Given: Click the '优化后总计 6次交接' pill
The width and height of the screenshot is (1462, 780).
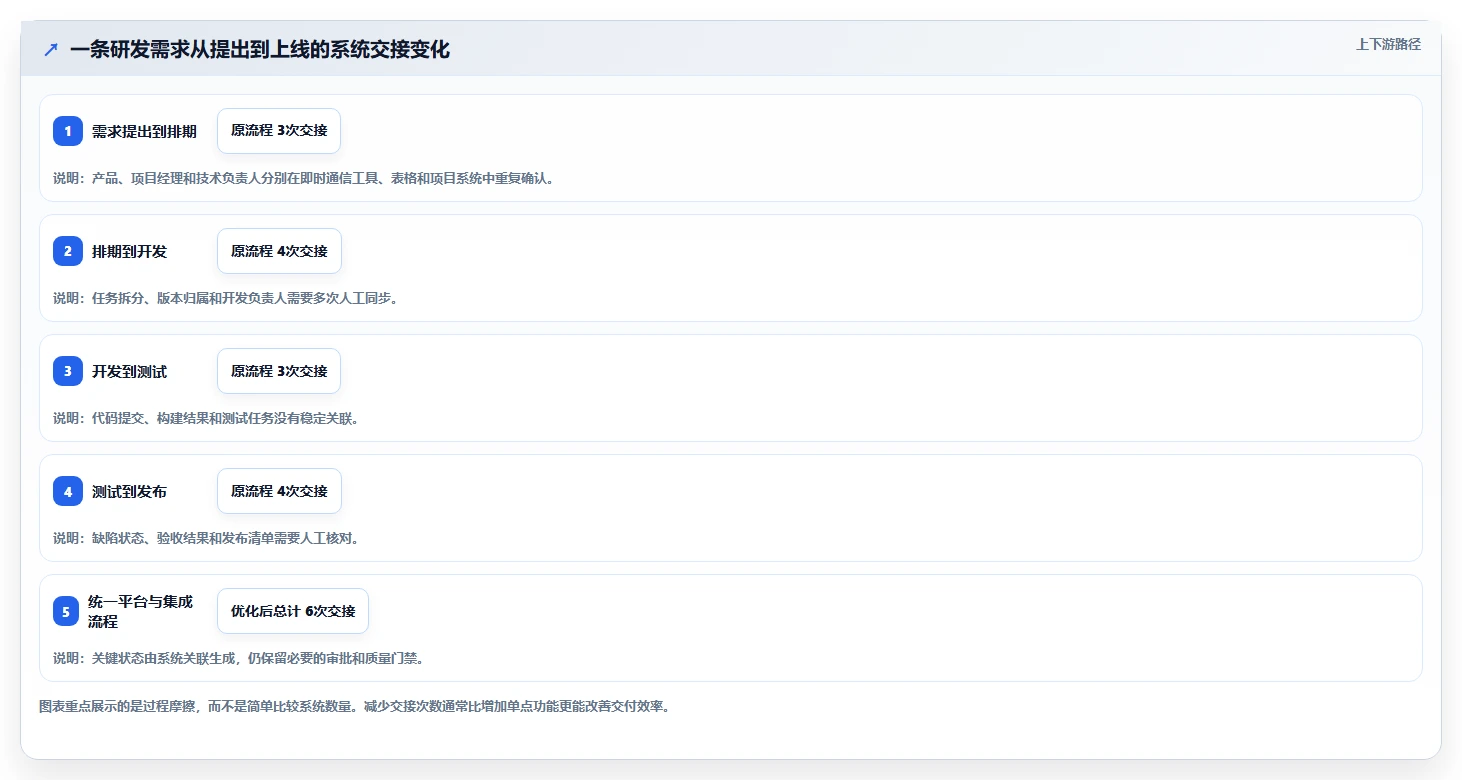Looking at the screenshot, I should click(293, 611).
